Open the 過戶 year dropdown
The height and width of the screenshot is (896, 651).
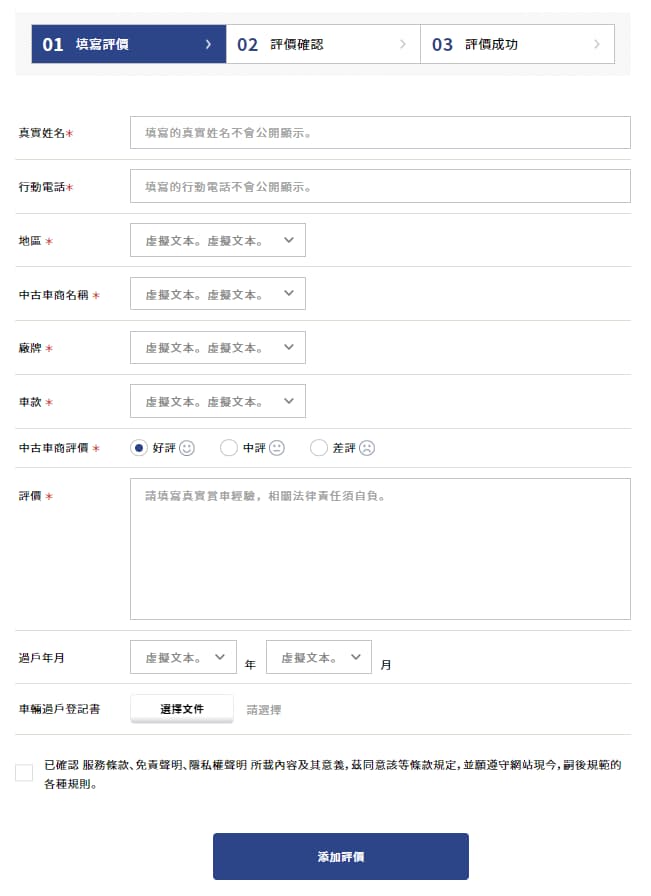point(184,657)
